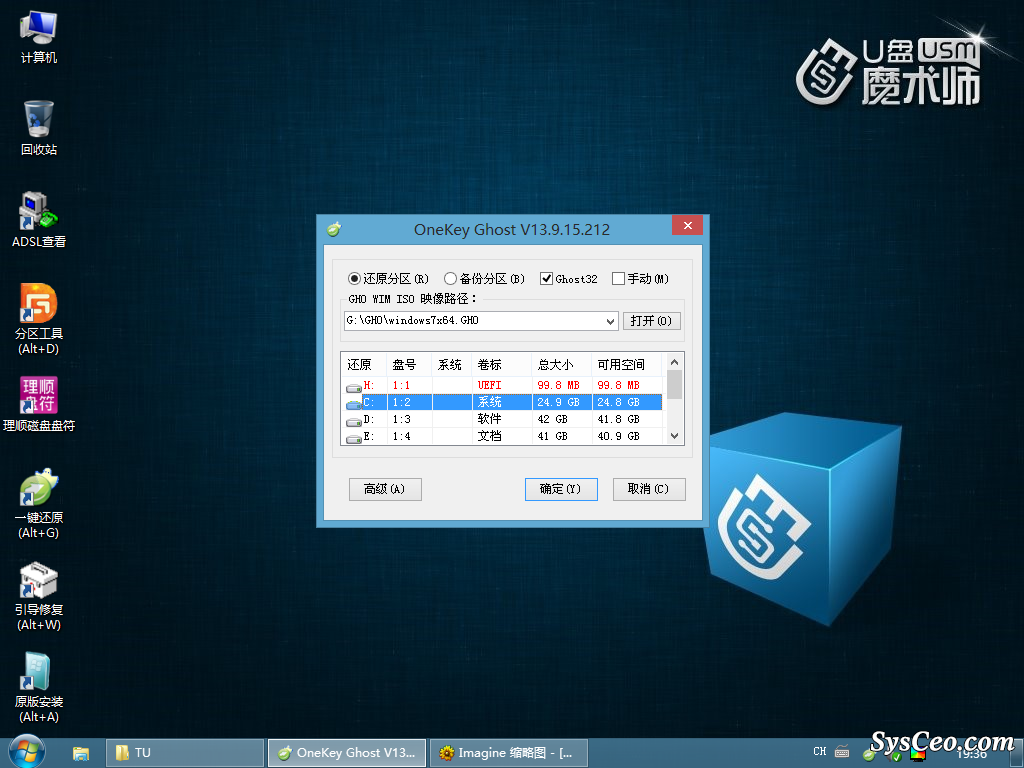Click the rainbow display tray icon

pyautogui.click(x=918, y=755)
